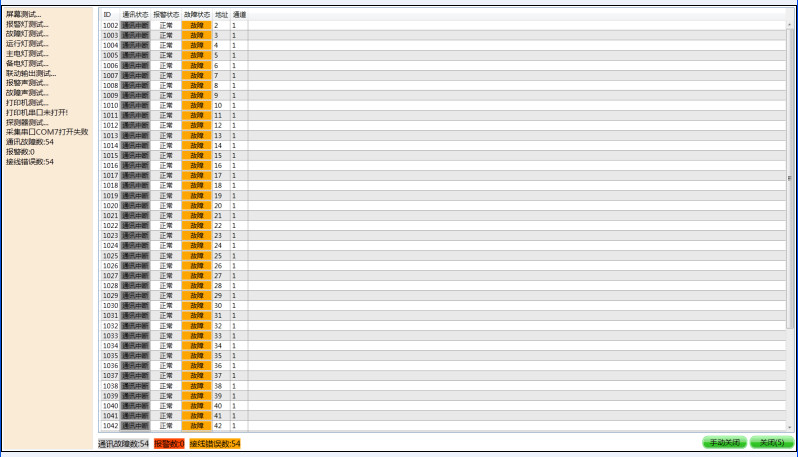Select the 打印机串口未打开! log entry
Screen dimensions: 798x457
coord(36,112)
